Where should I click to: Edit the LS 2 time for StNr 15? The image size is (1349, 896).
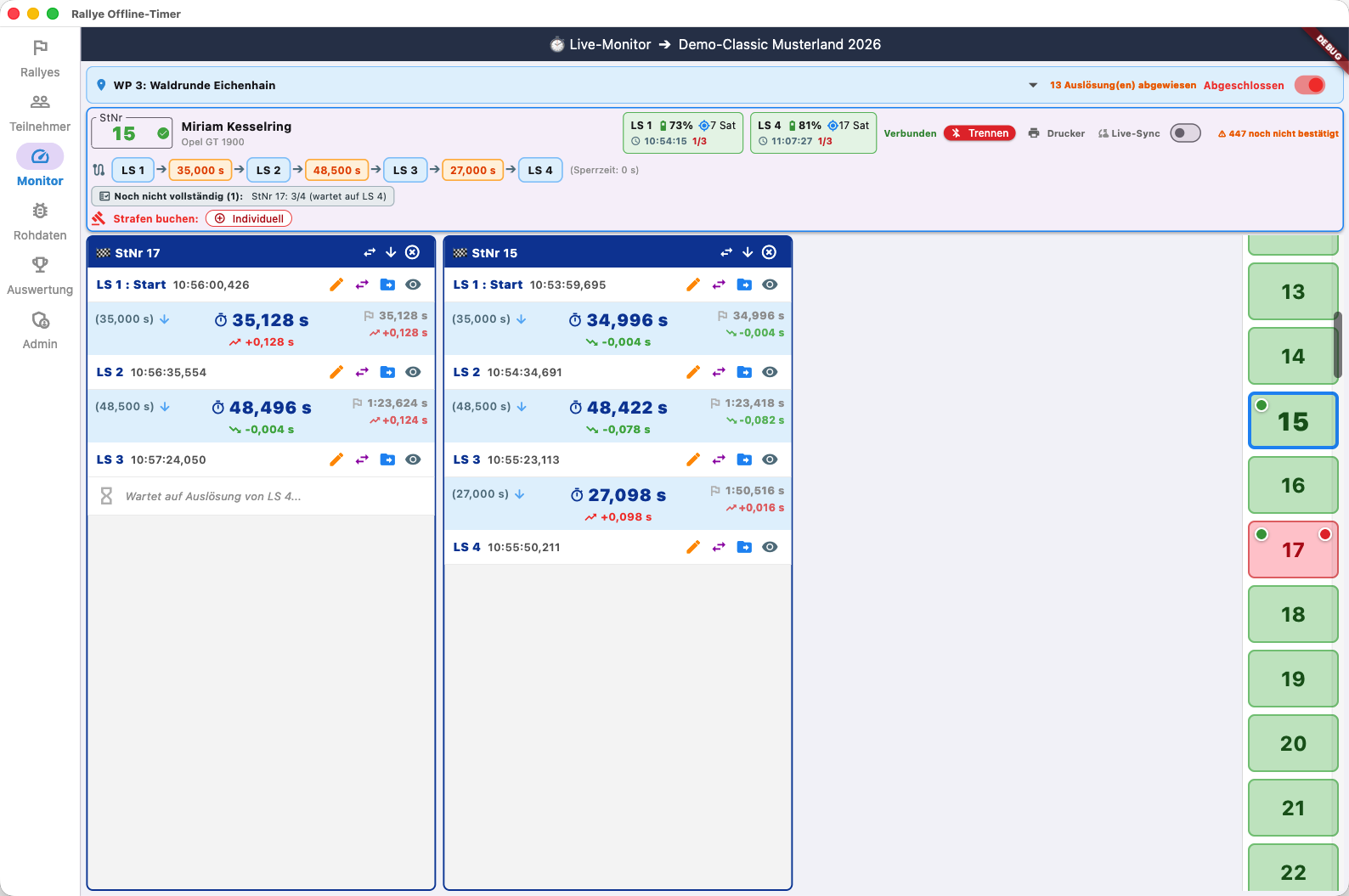click(x=693, y=372)
